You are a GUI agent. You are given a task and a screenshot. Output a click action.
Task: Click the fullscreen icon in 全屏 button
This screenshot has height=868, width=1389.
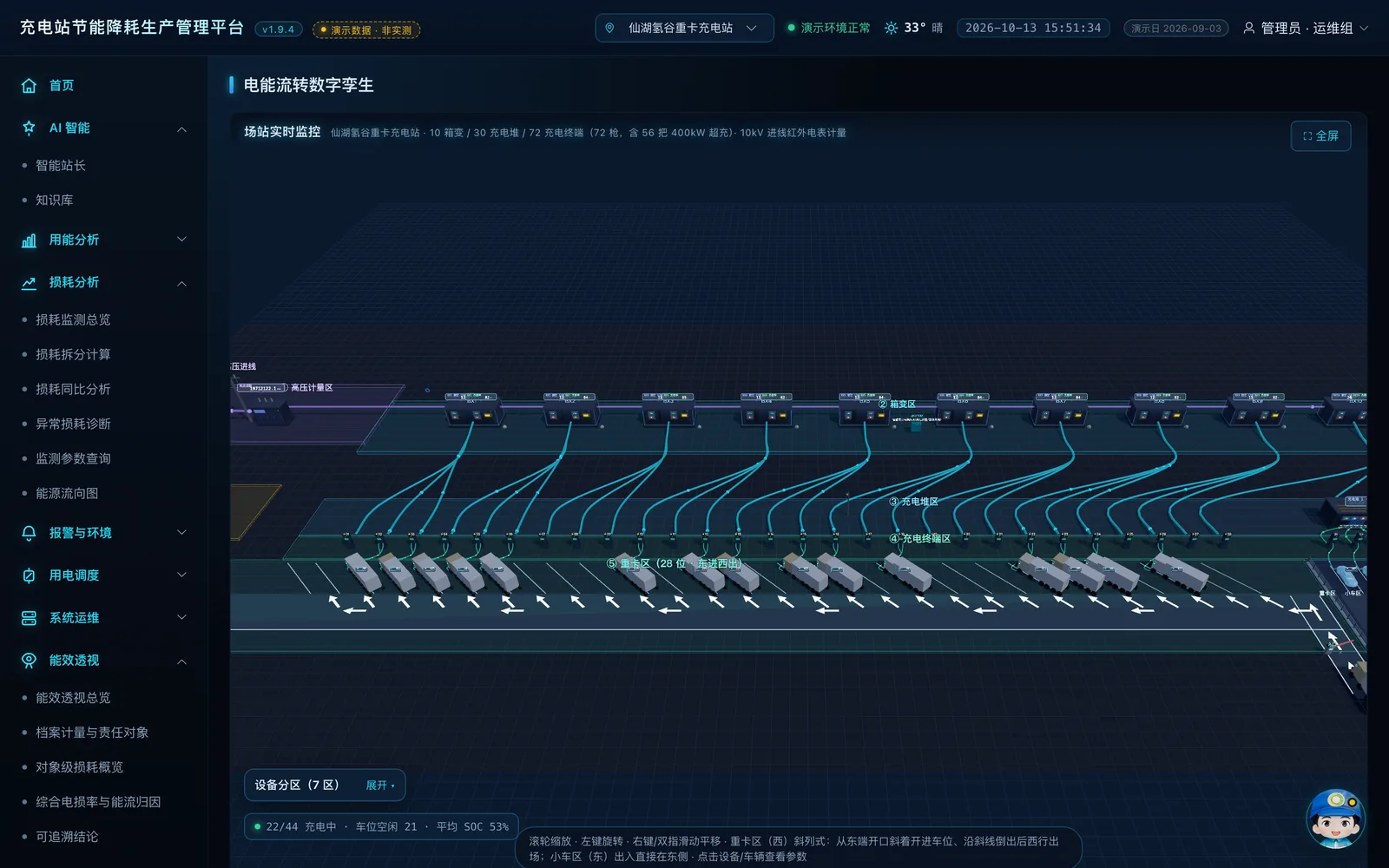(x=1307, y=136)
